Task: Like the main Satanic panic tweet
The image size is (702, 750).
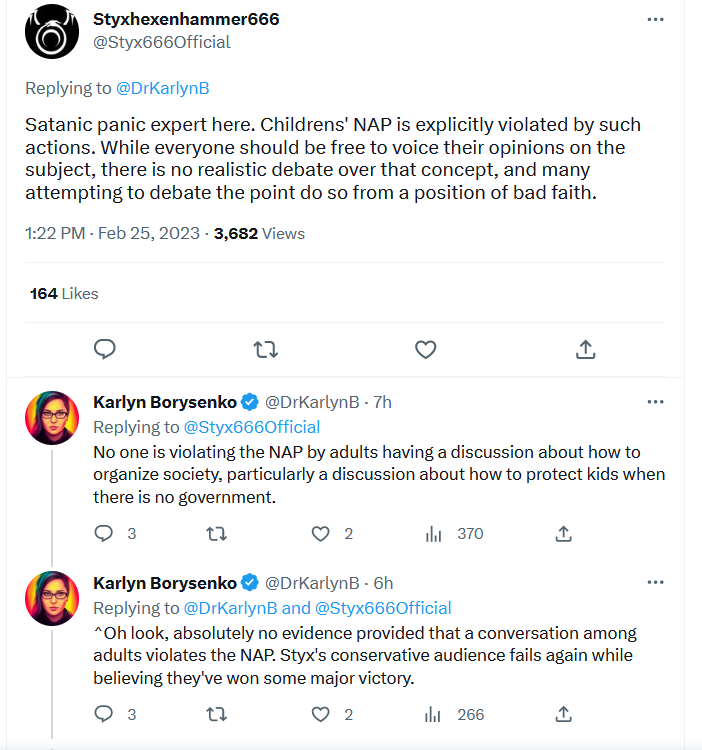Action: pos(426,350)
